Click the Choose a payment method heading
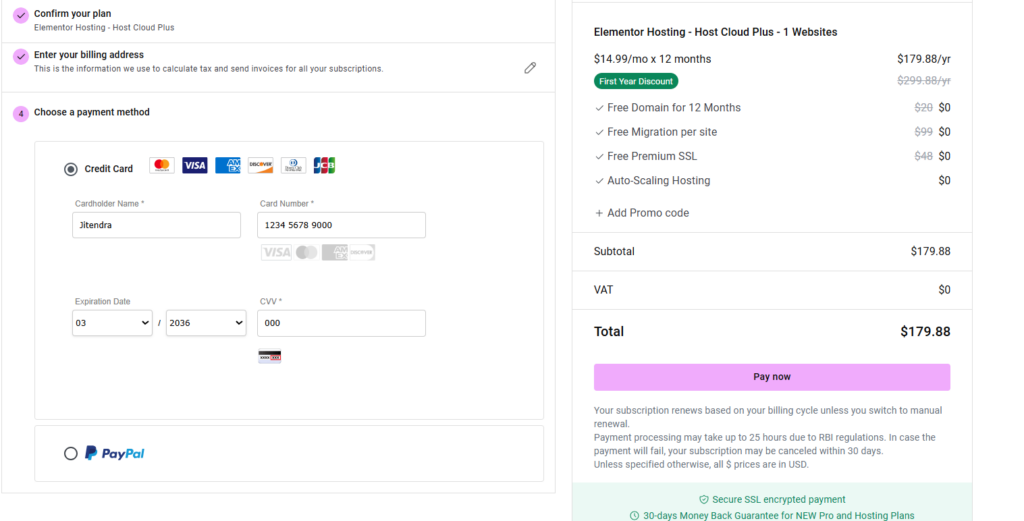The width and height of the screenshot is (1024, 521). pos(91,112)
